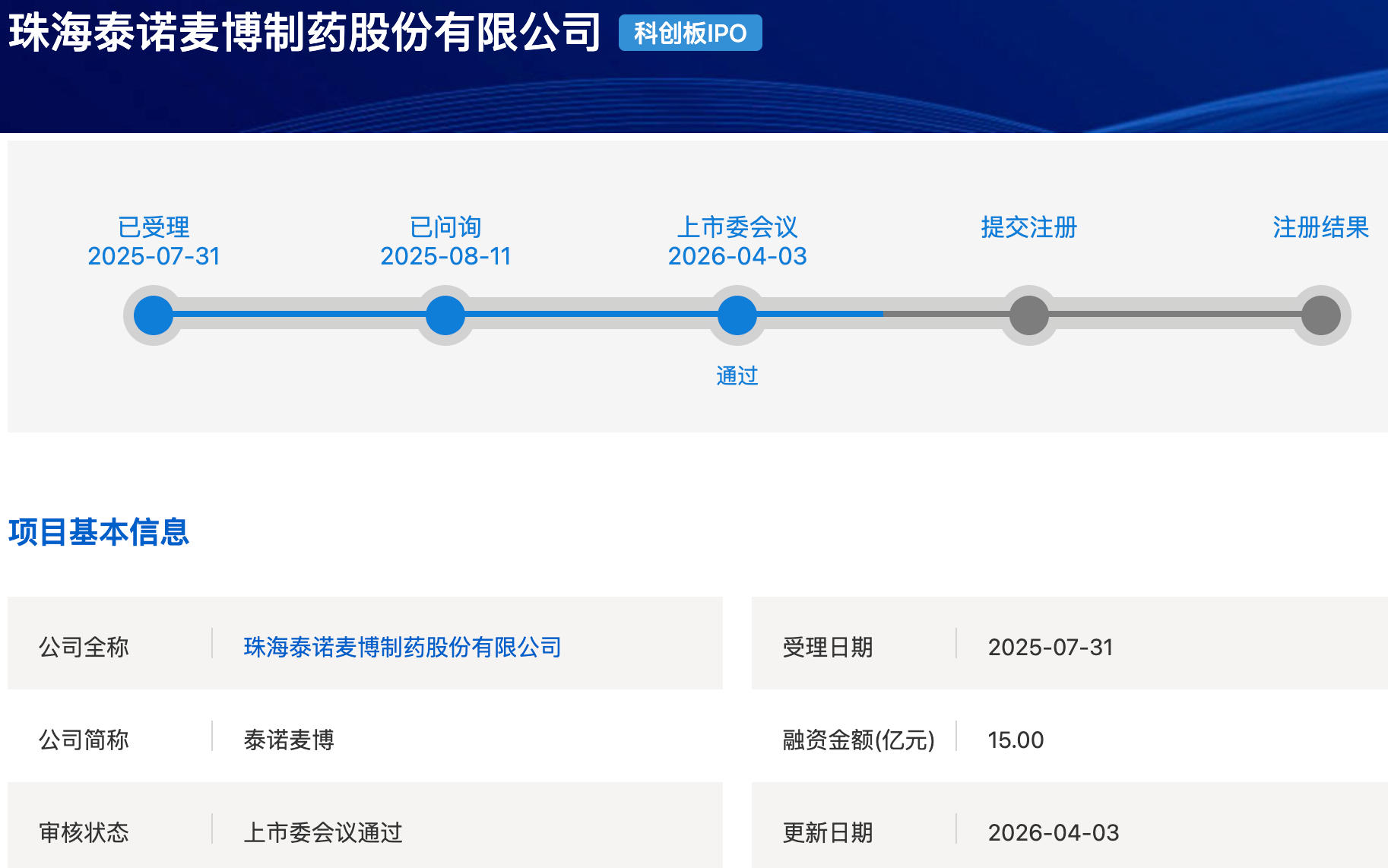
Task: Click the 融资金额(亿元) field label
Action: 859,740
